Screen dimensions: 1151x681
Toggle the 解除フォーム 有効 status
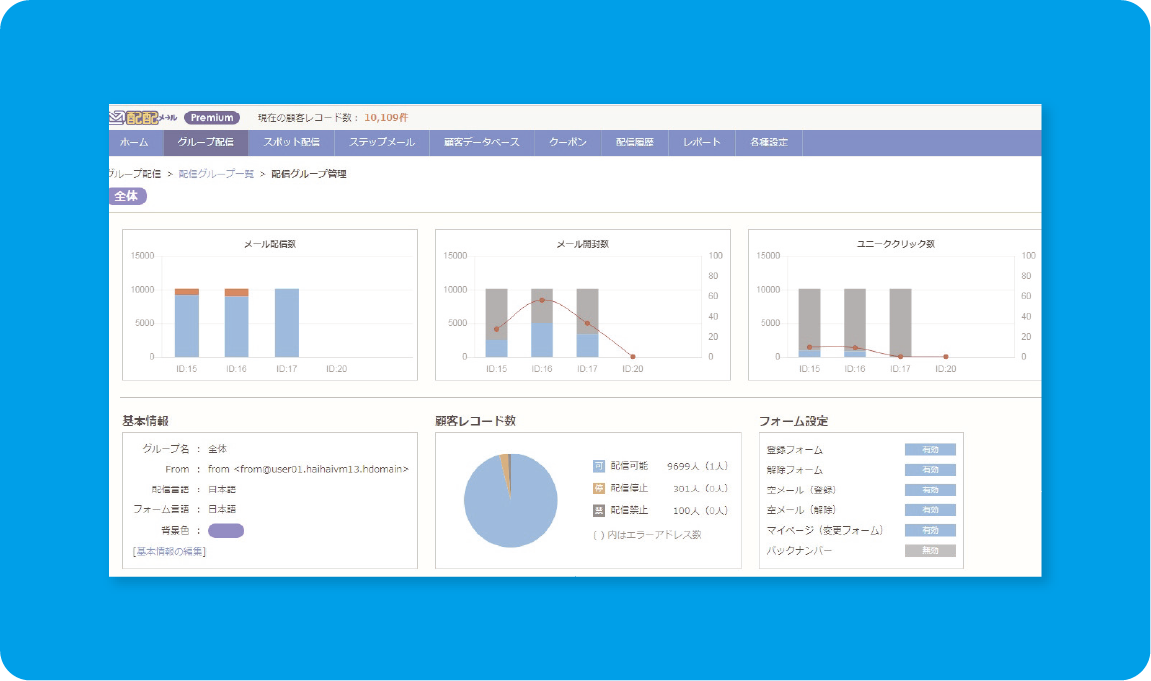930,470
